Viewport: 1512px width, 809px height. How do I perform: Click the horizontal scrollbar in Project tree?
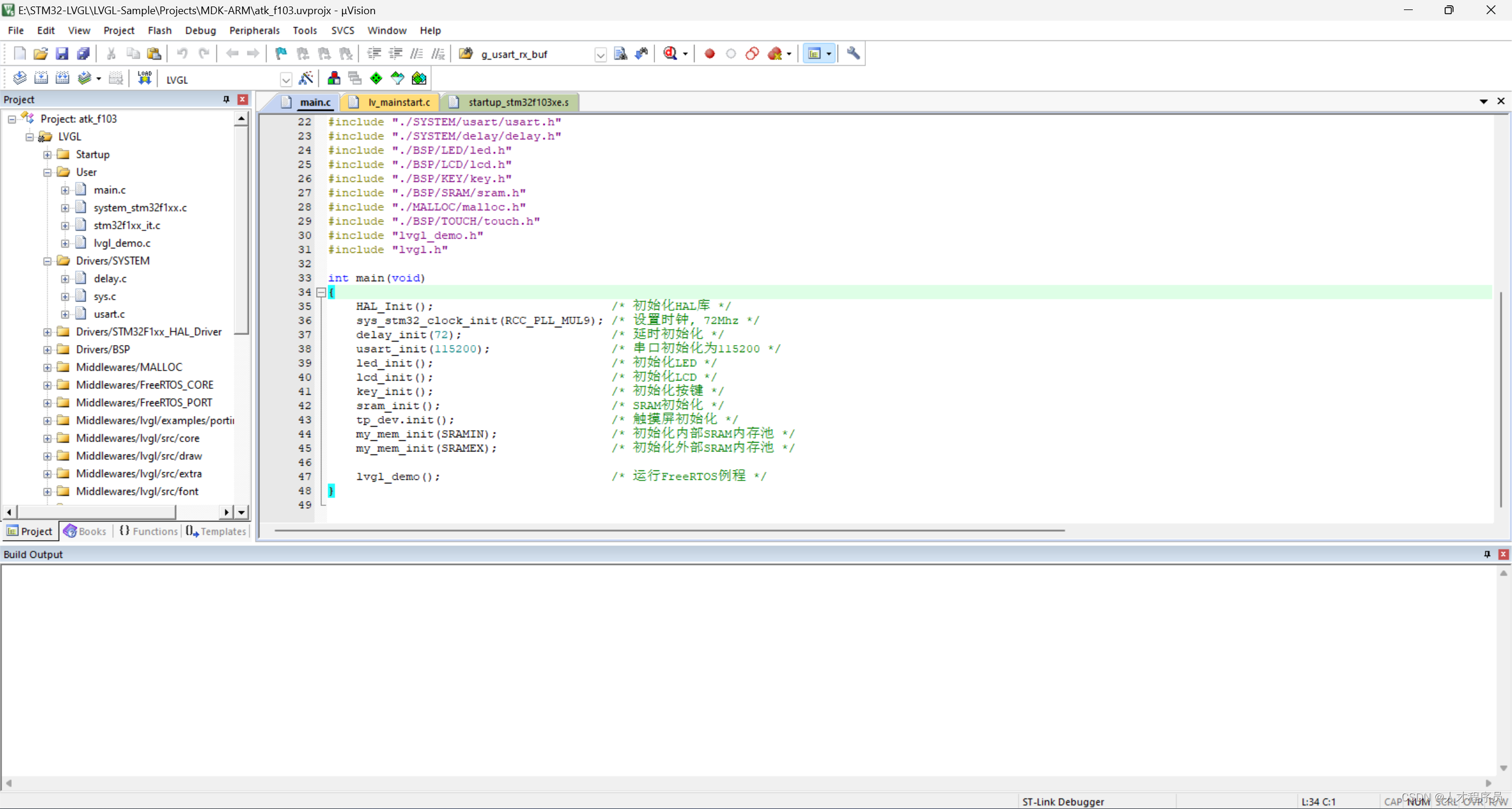pos(97,512)
